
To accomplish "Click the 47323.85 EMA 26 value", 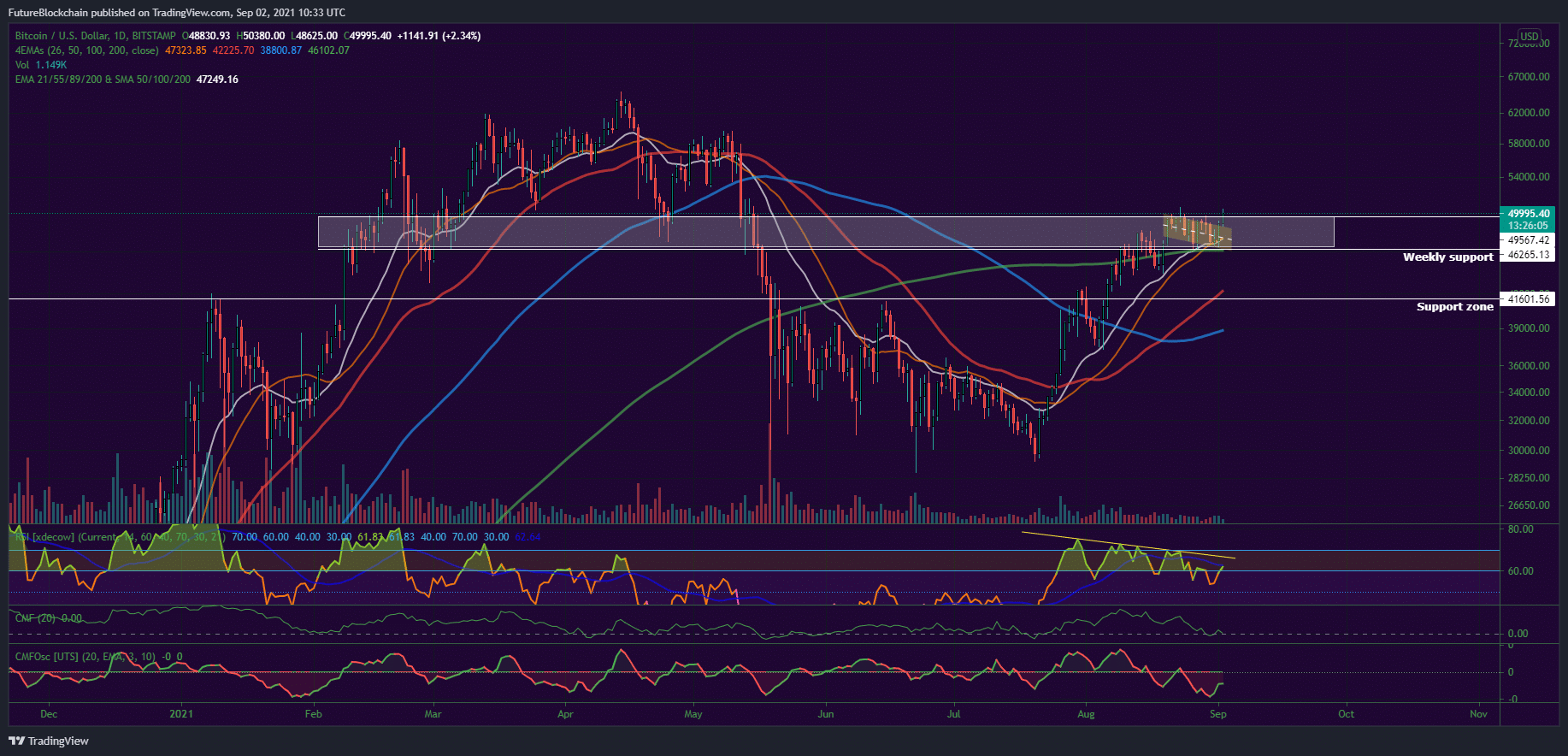I will pyautogui.click(x=186, y=50).
